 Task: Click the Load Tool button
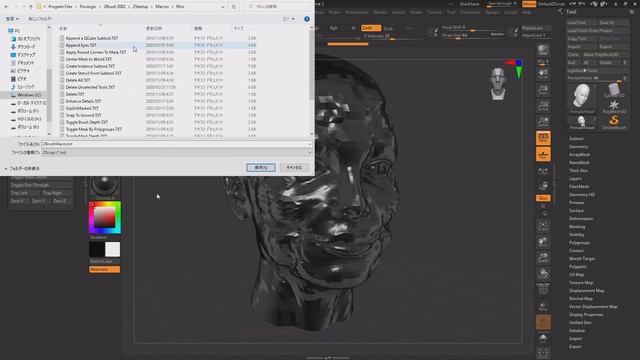[582, 22]
